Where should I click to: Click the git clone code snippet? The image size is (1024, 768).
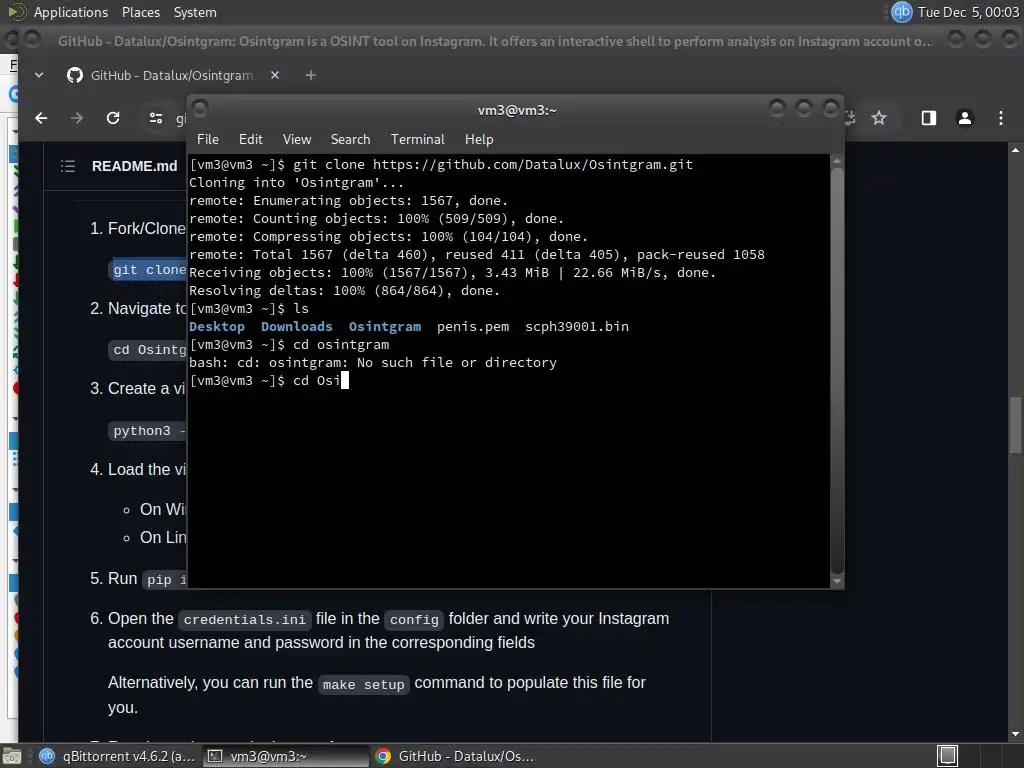click(148, 270)
